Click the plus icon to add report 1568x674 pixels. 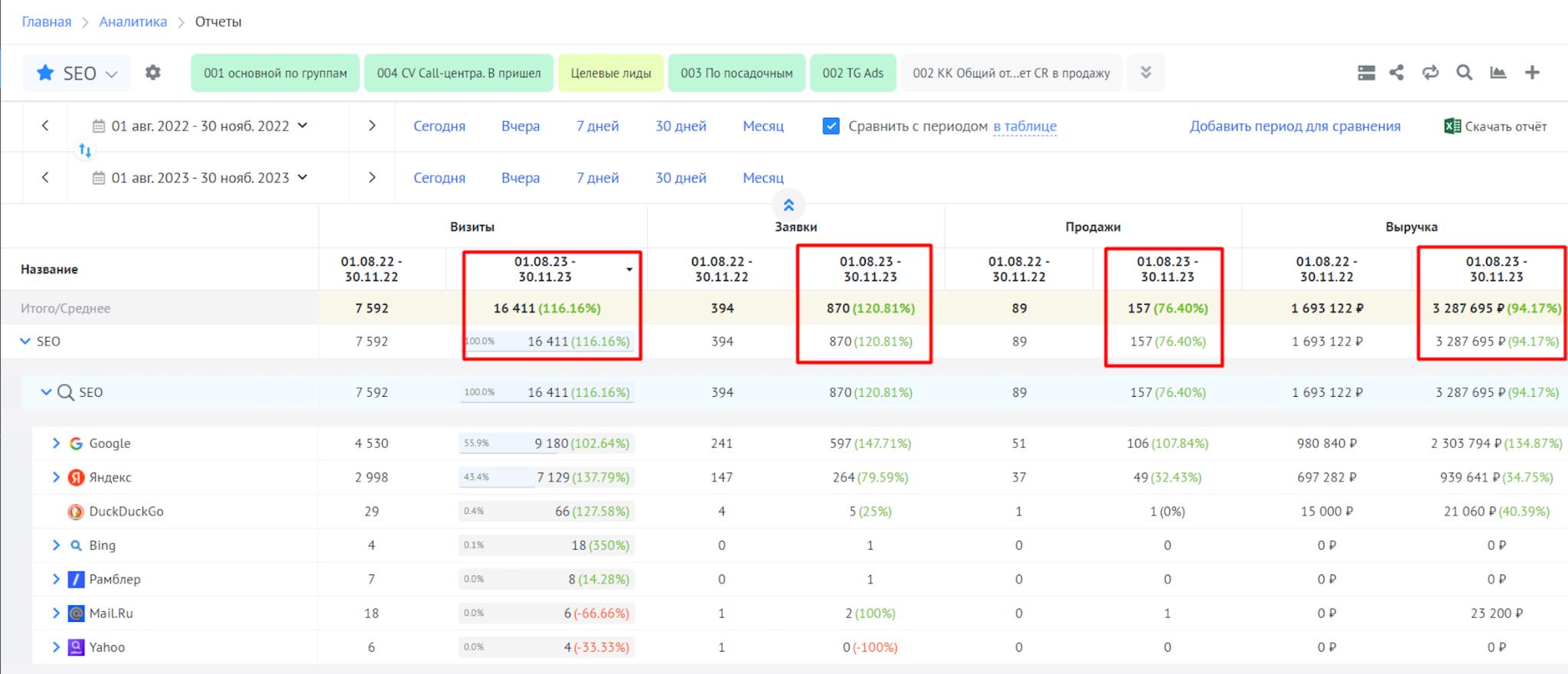point(1532,73)
